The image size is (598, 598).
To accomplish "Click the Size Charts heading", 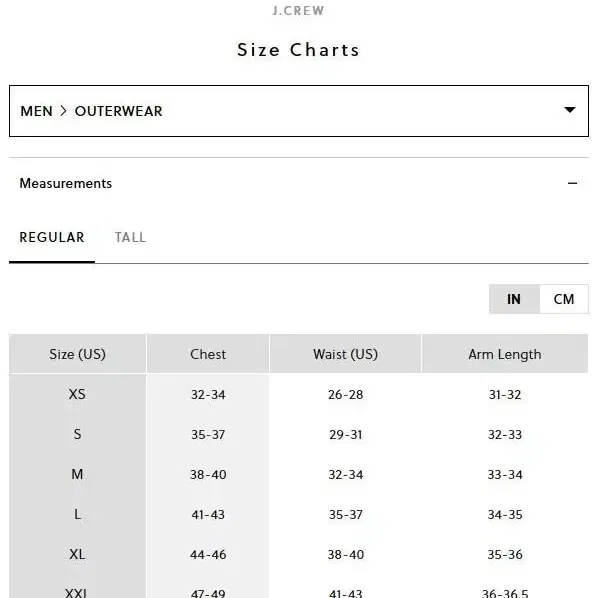I will [x=299, y=50].
